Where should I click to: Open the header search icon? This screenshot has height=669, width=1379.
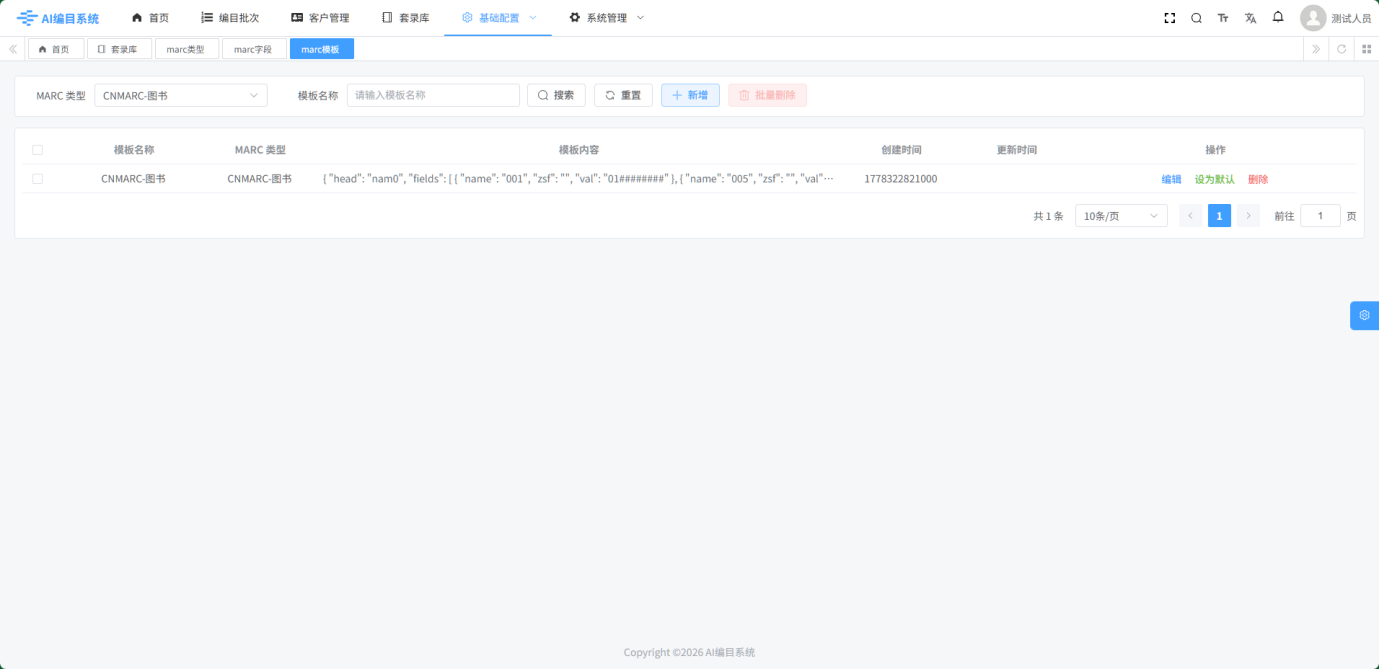click(1196, 18)
